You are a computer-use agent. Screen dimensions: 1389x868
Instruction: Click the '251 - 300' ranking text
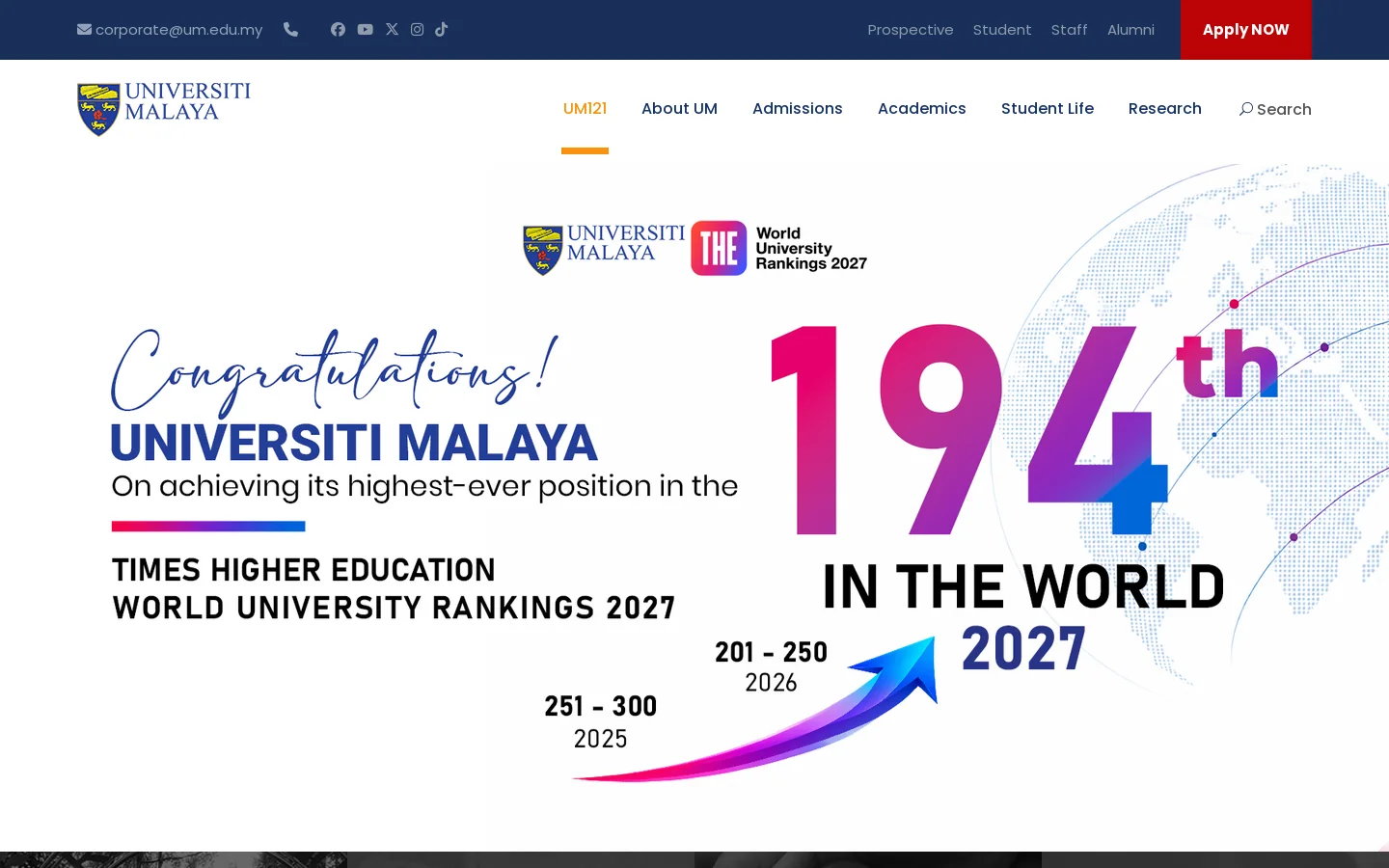(600, 707)
